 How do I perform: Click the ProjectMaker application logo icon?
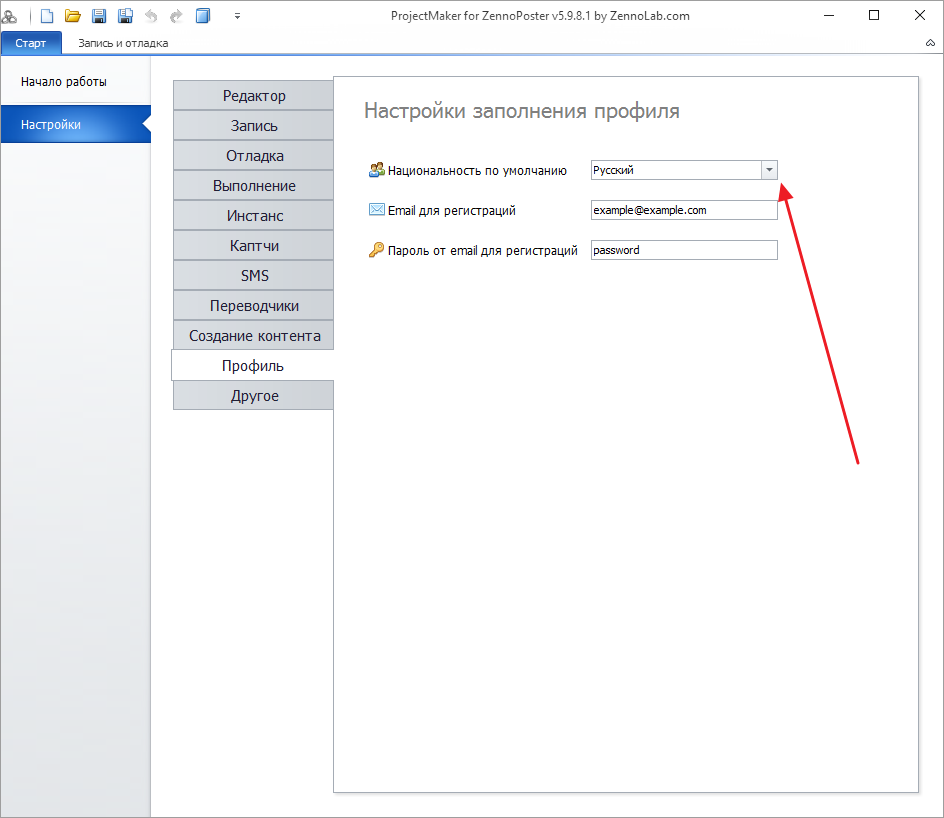pyautogui.click(x=9, y=16)
